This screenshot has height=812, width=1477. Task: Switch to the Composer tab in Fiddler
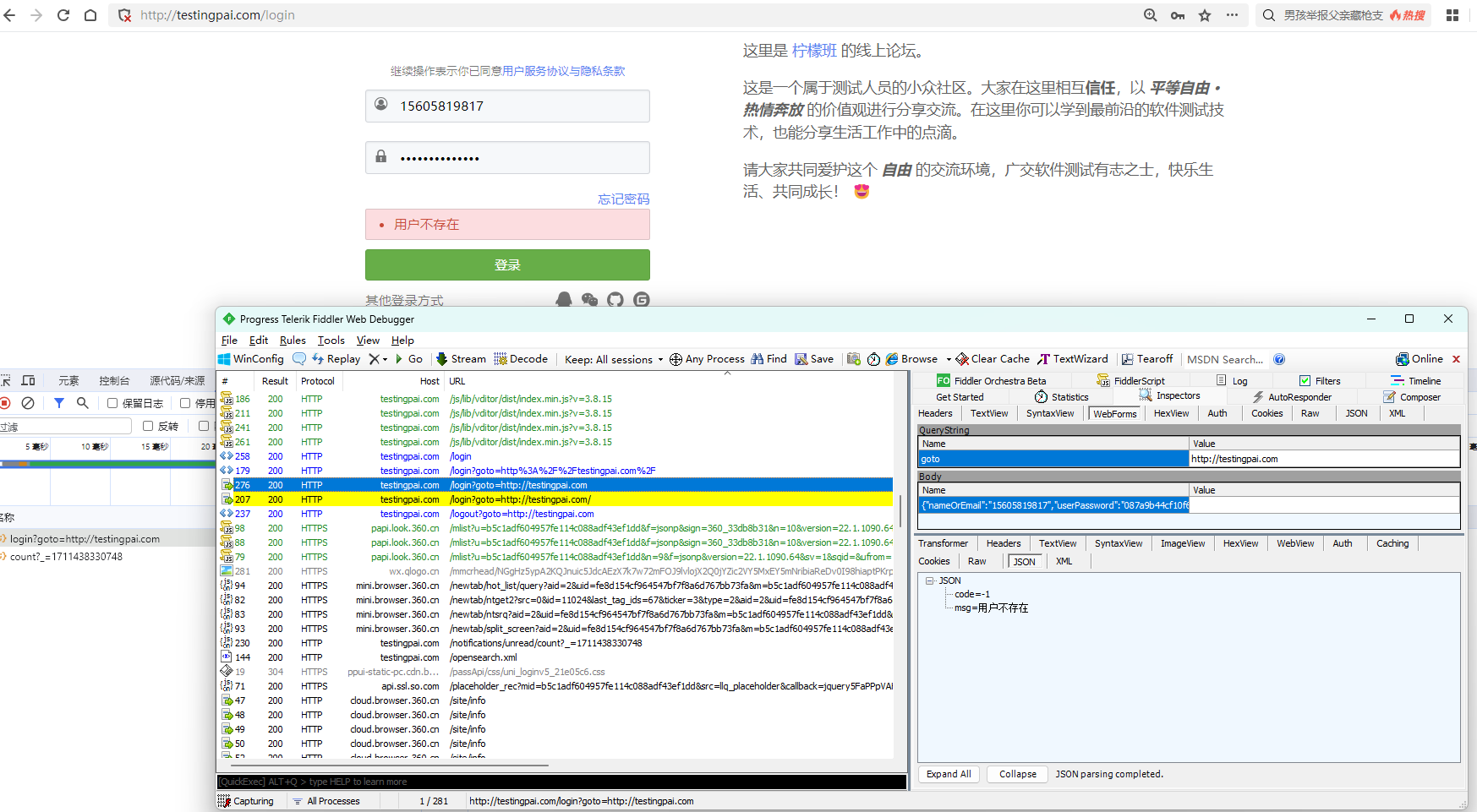(x=1412, y=397)
